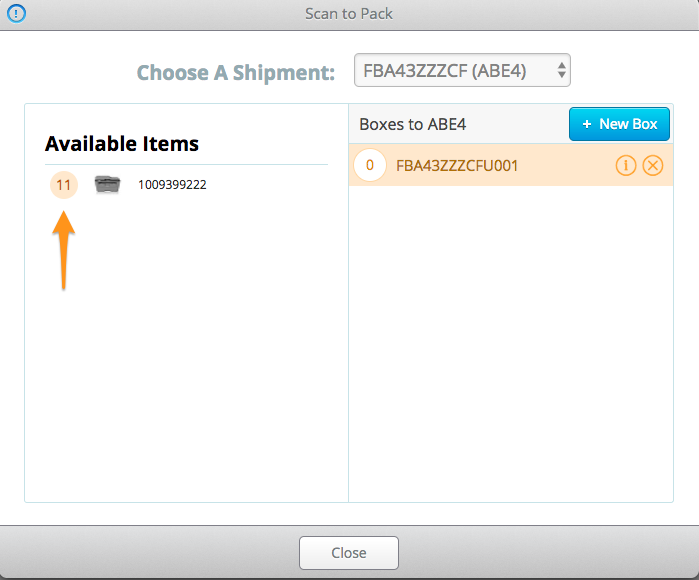
Task: Click the Available Items heading
Action: pos(122,144)
